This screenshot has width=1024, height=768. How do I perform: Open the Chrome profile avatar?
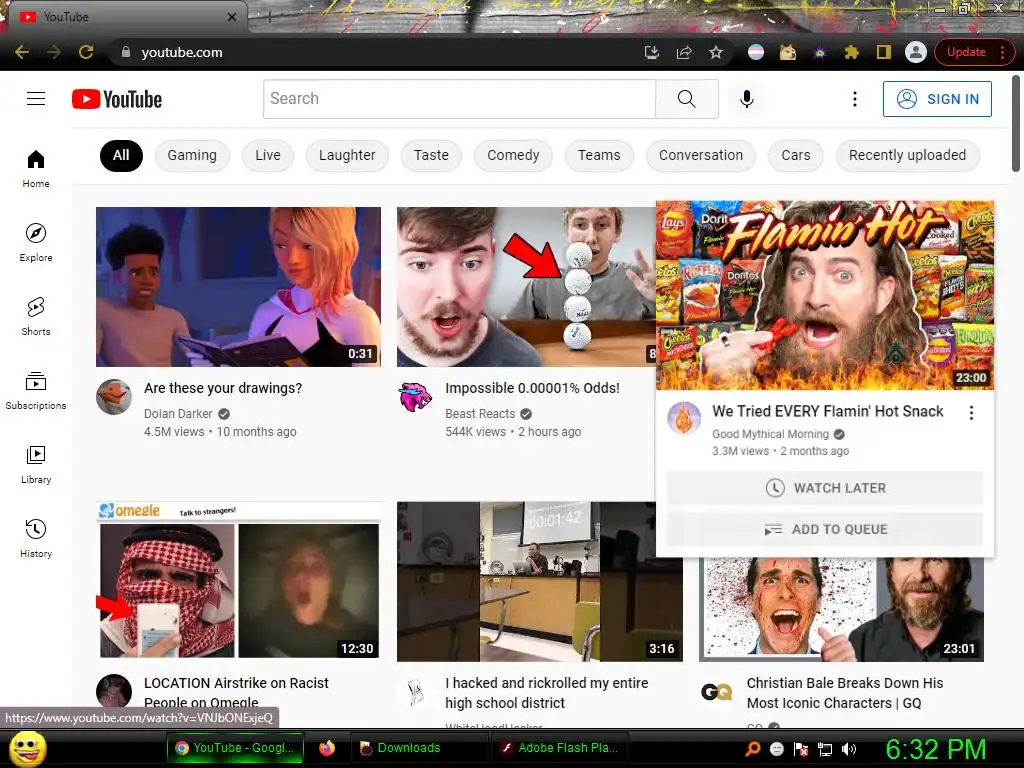tap(916, 52)
